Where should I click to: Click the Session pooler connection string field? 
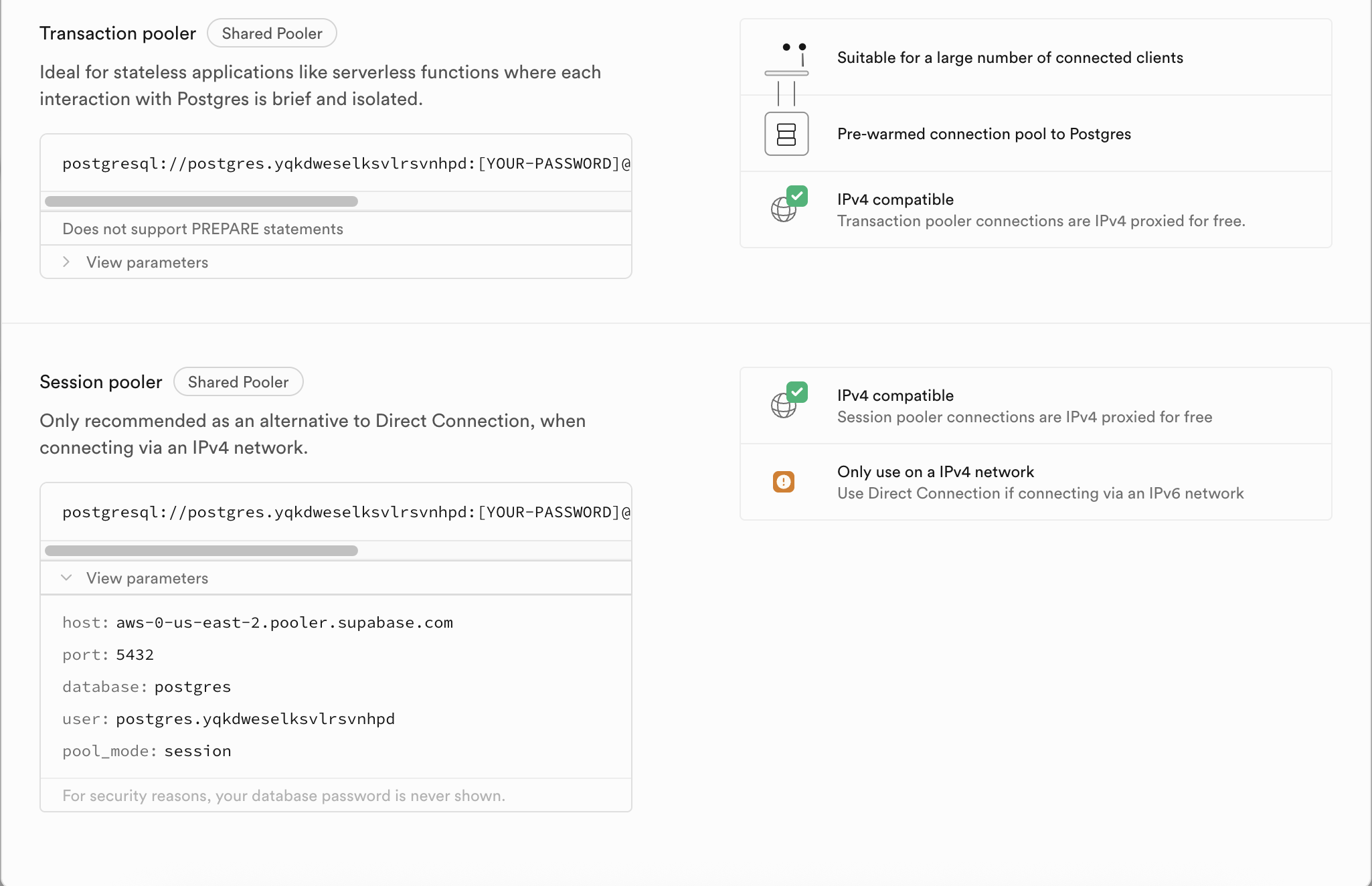tap(336, 512)
